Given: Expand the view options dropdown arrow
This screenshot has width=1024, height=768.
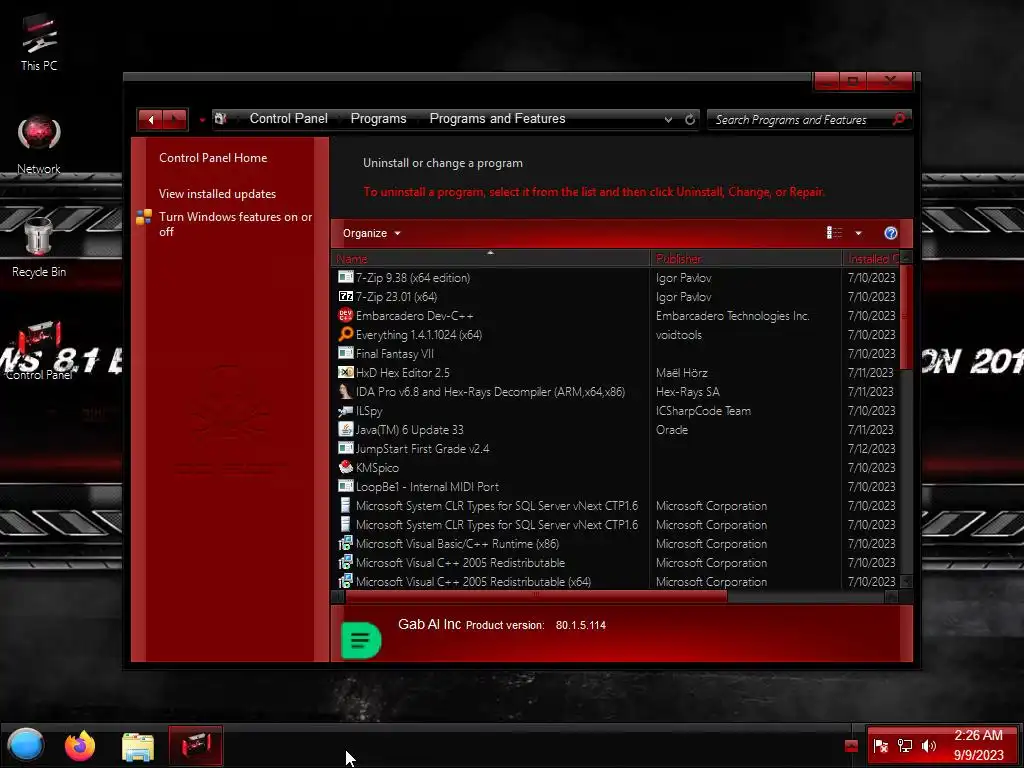Looking at the screenshot, I should (x=858, y=233).
